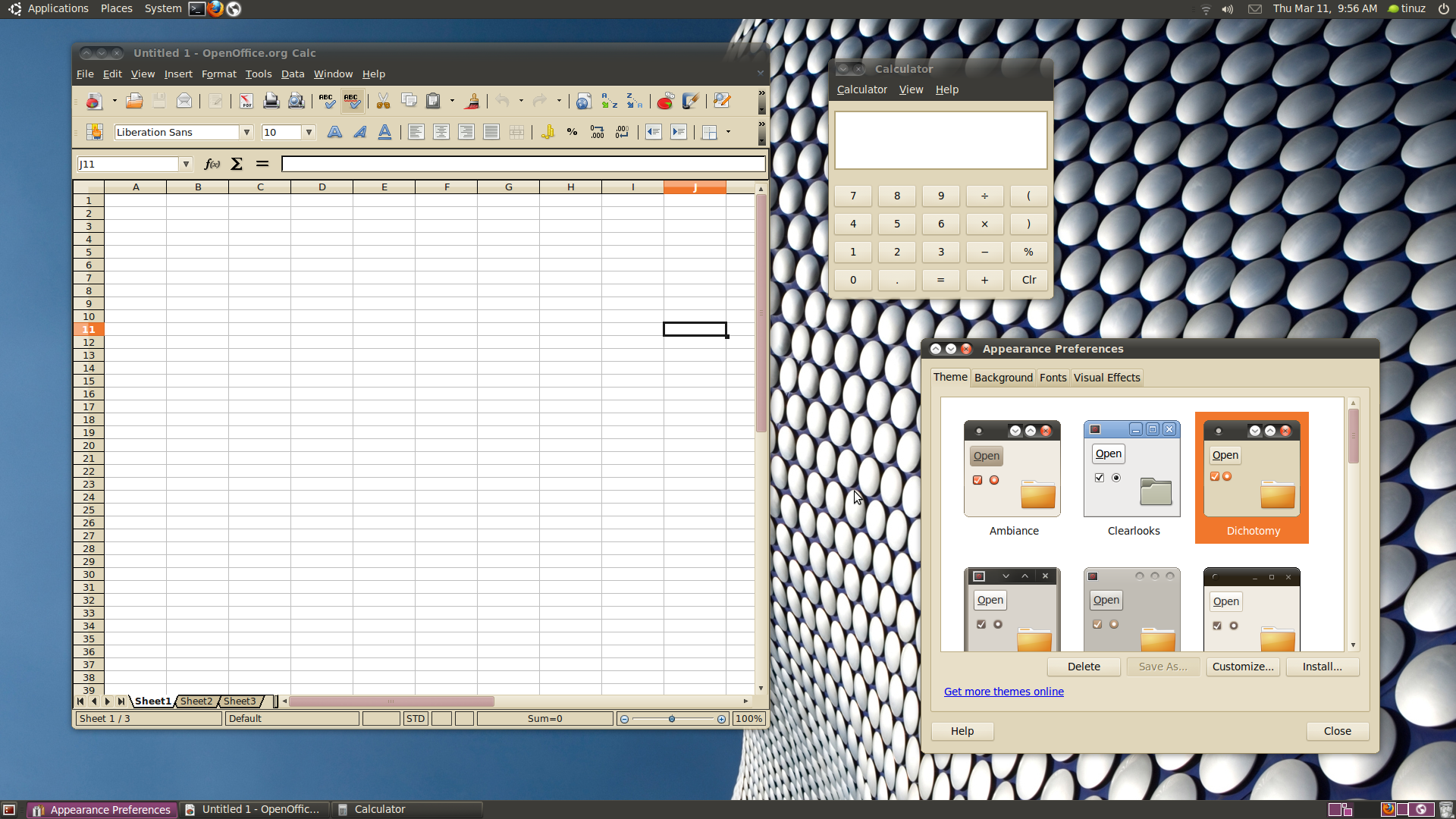Toggle Align Left
The height and width of the screenshot is (819, 1456).
tap(416, 132)
